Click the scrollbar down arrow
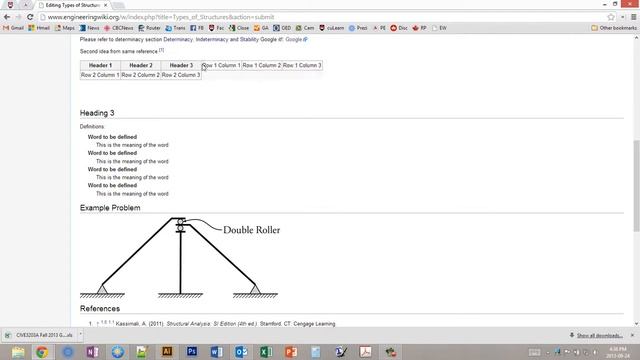The width and height of the screenshot is (640, 360). tap(636, 324)
